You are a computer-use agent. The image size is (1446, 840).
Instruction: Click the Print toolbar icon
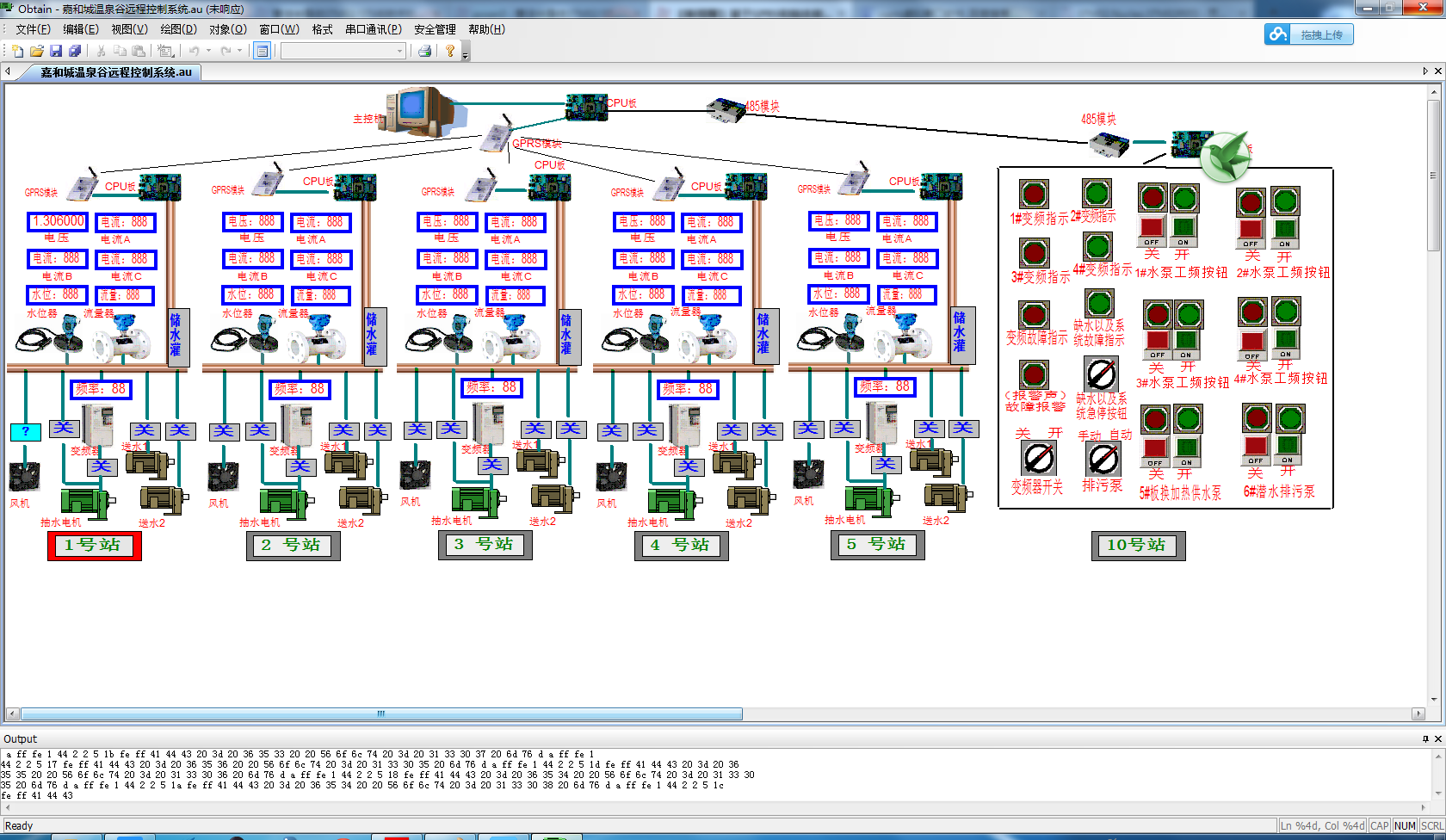point(424,51)
